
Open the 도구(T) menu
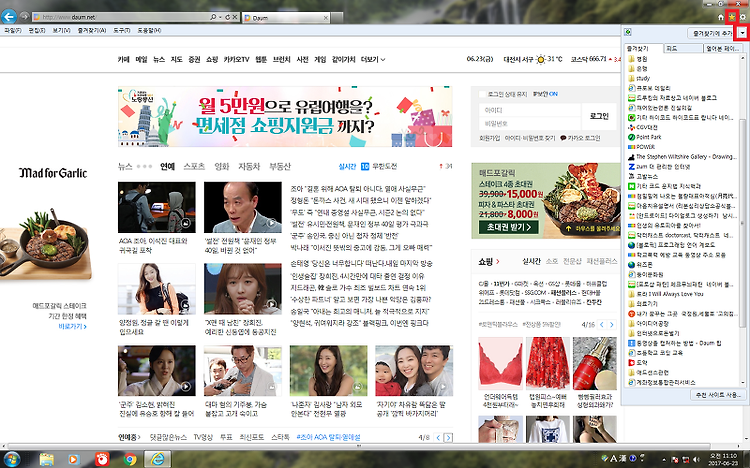(x=121, y=30)
